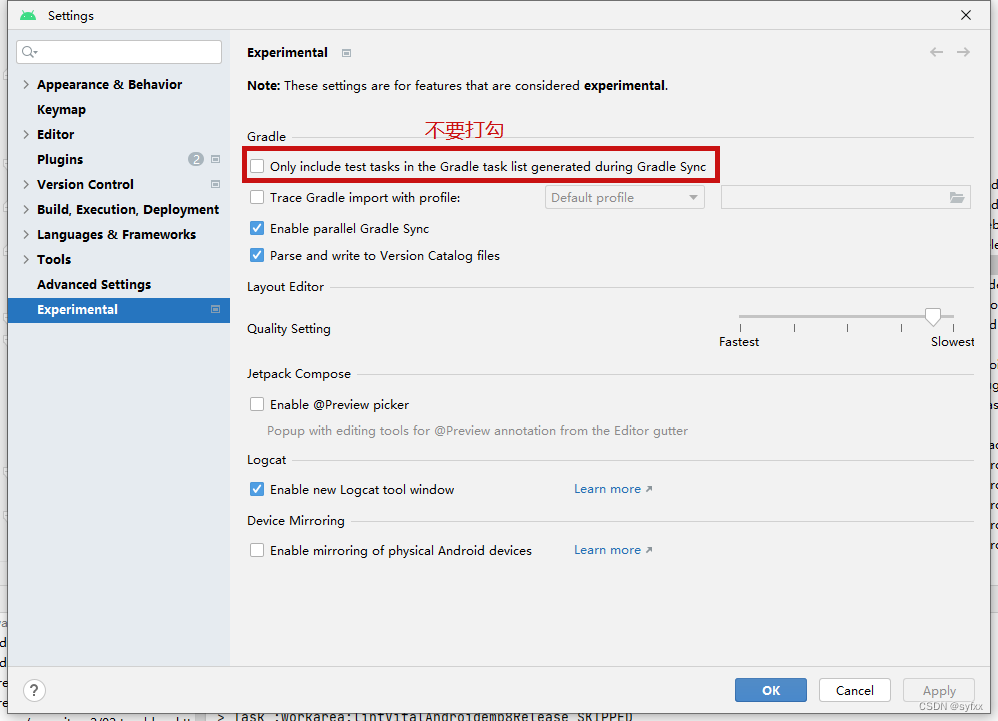Select Keymap in settings sidebar
This screenshot has width=998, height=721.
61,109
